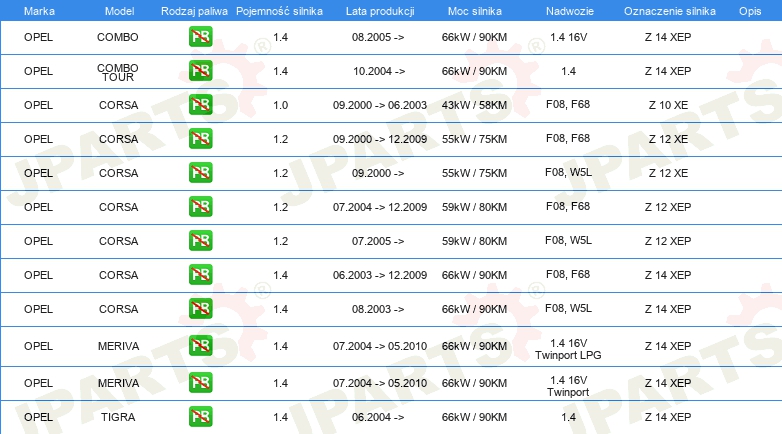Click the 10.2004 -> production date
The height and width of the screenshot is (434, 782).
point(379,71)
